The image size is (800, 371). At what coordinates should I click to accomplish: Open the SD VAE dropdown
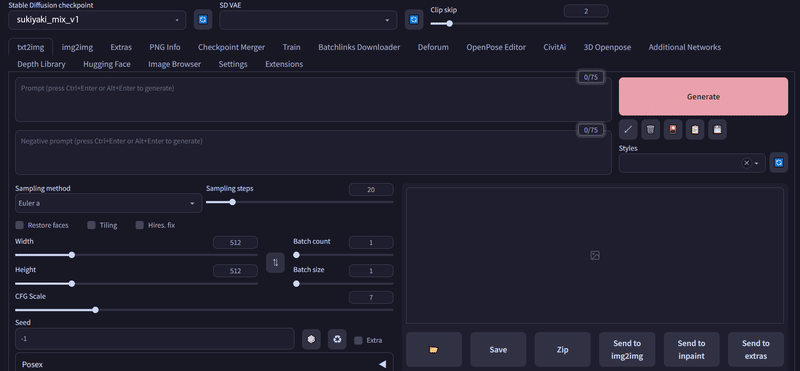coord(308,20)
